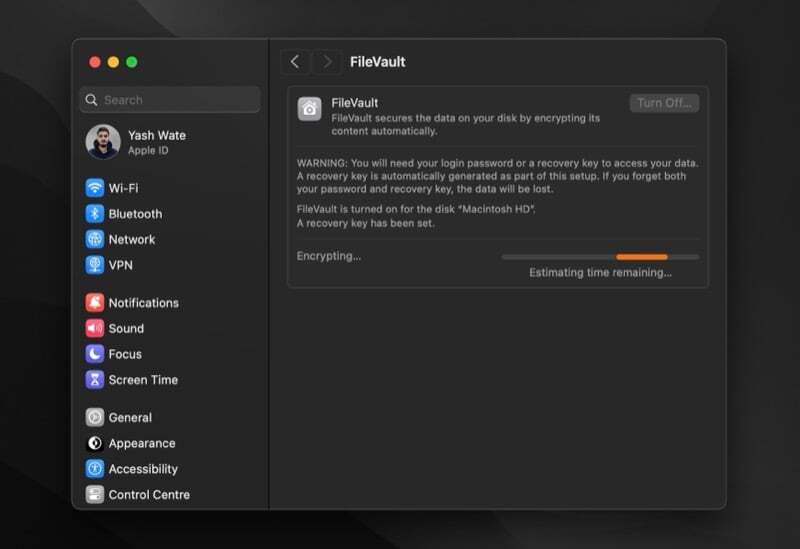This screenshot has height=549, width=800.
Task: Click Yash Wate profile avatar
Action: pos(103,142)
